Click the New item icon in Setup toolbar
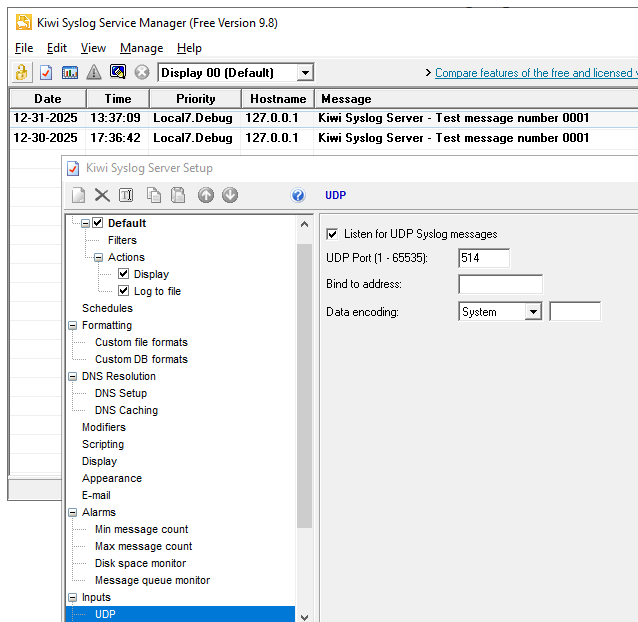The height and width of the screenshot is (622, 638). 78,195
